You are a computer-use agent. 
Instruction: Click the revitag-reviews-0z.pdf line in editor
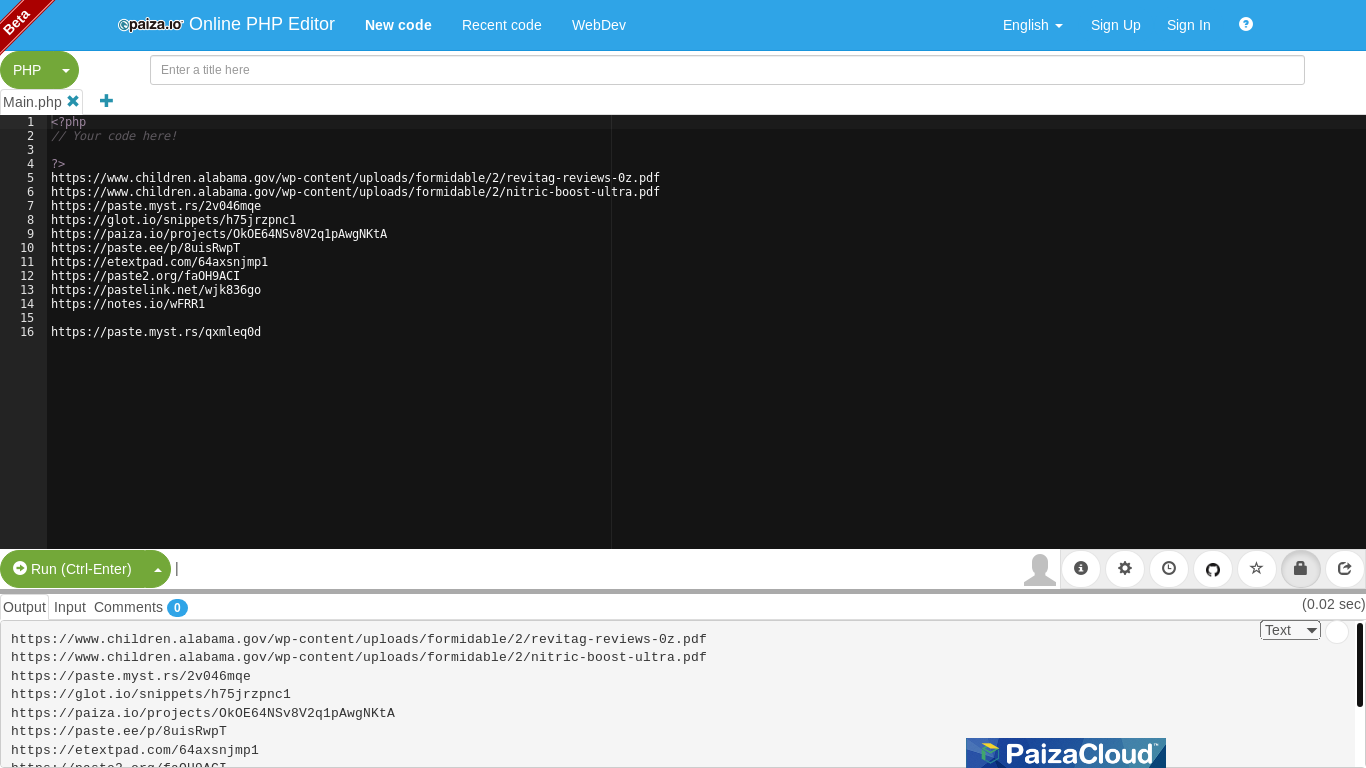pos(355,178)
